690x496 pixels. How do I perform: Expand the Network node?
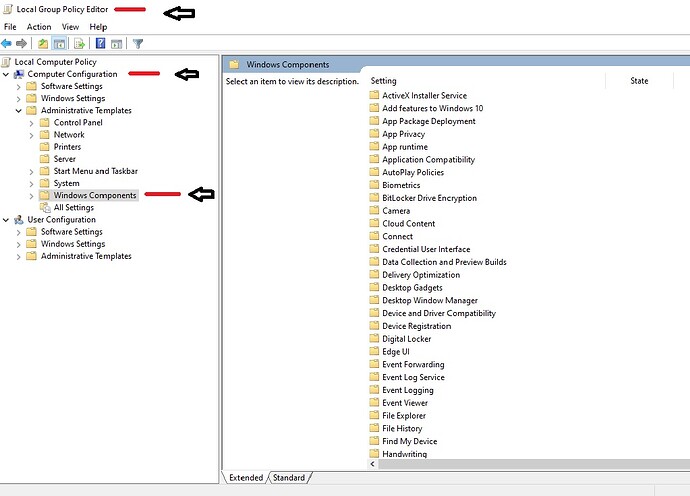click(x=31, y=135)
